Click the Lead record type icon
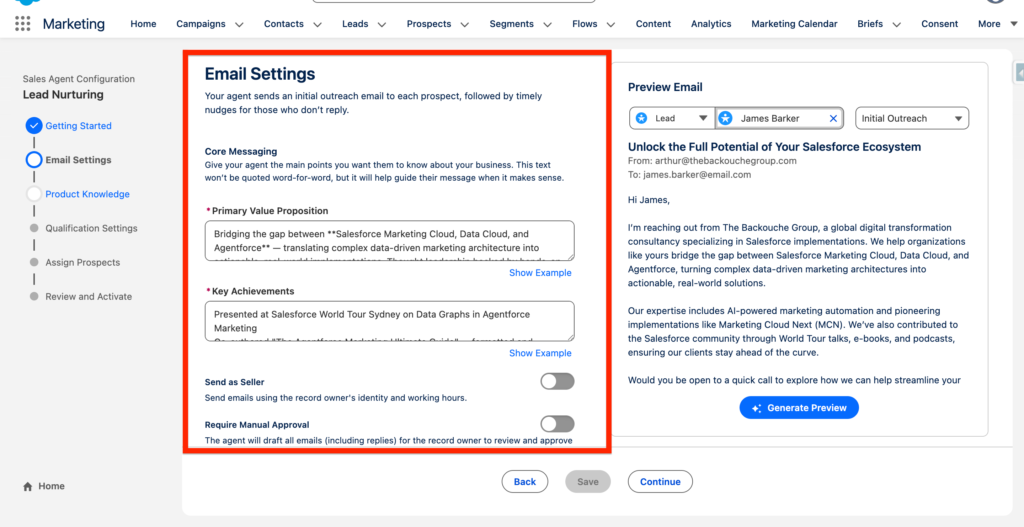The height and width of the screenshot is (527, 1024). click(642, 119)
